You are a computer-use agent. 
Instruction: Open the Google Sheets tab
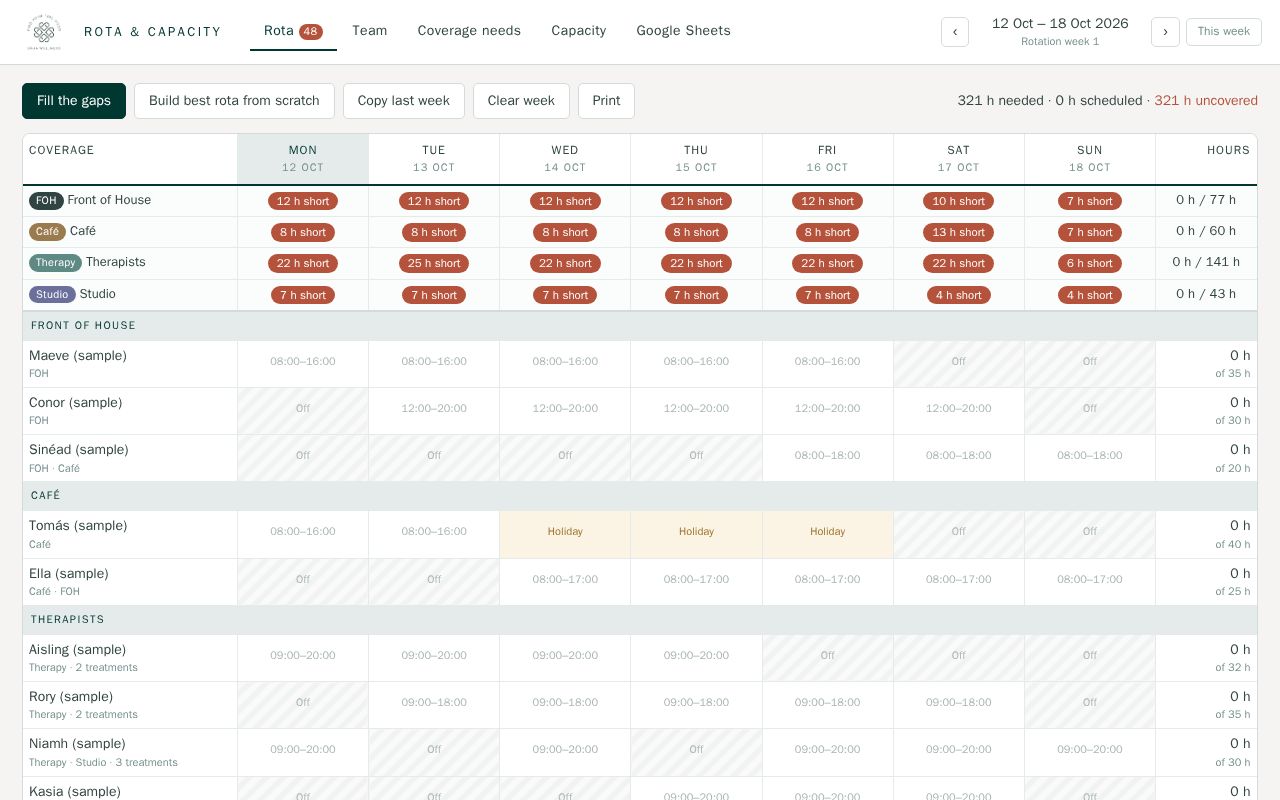(x=684, y=31)
